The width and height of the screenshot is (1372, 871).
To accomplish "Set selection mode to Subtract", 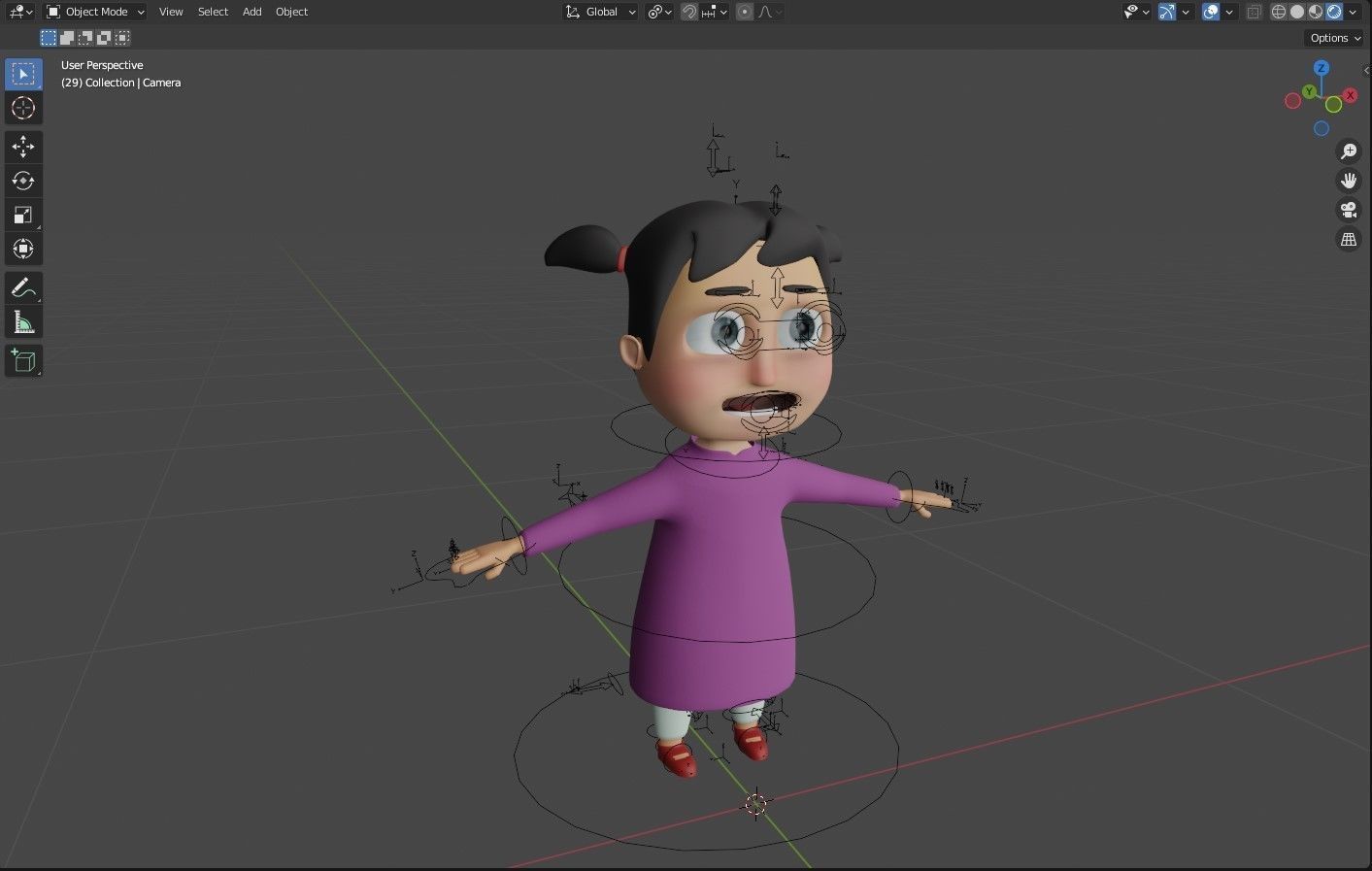I will [x=85, y=38].
